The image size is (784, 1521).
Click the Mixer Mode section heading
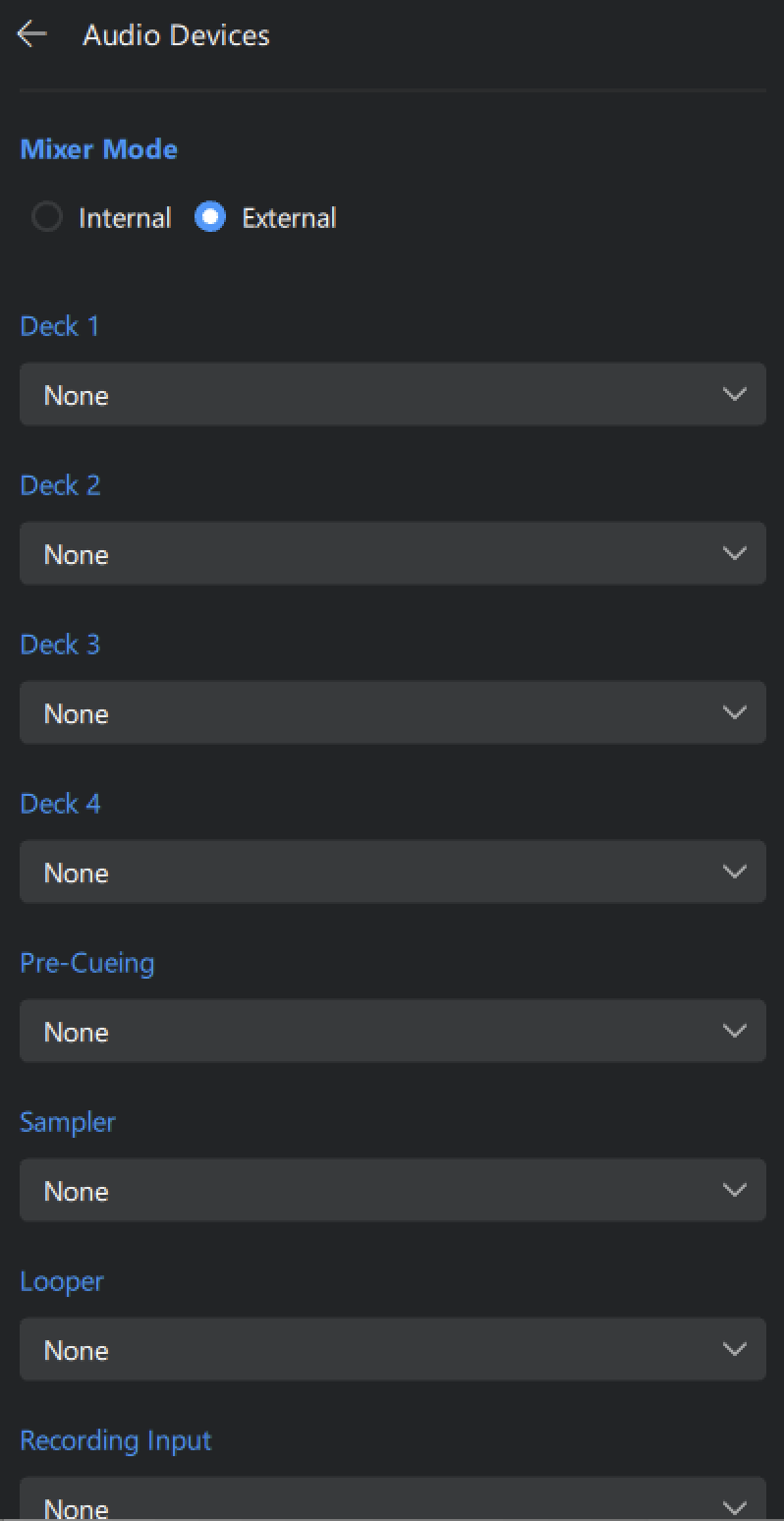pos(98,148)
